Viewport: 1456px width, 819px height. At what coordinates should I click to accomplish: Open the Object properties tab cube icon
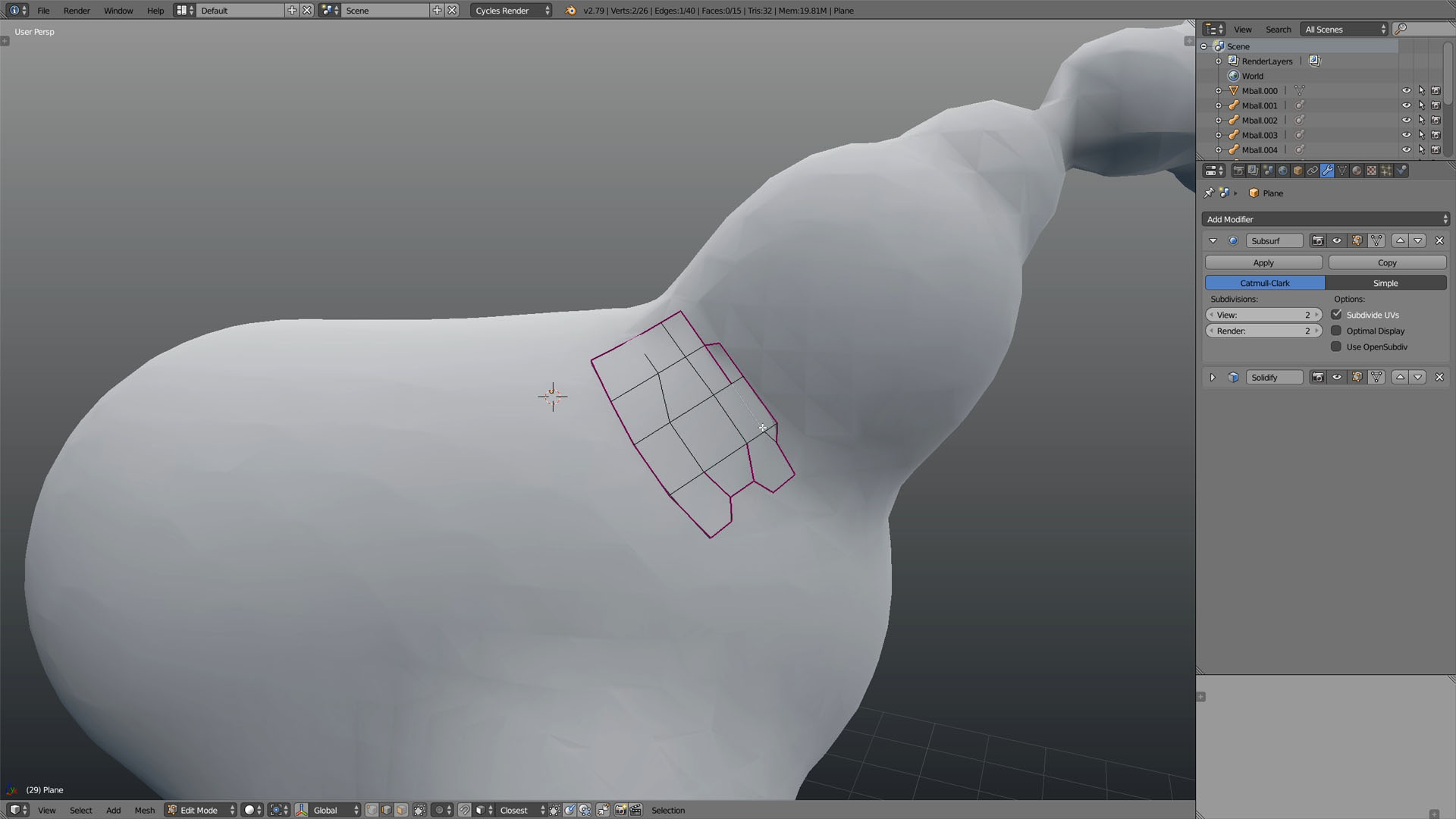(x=1298, y=171)
